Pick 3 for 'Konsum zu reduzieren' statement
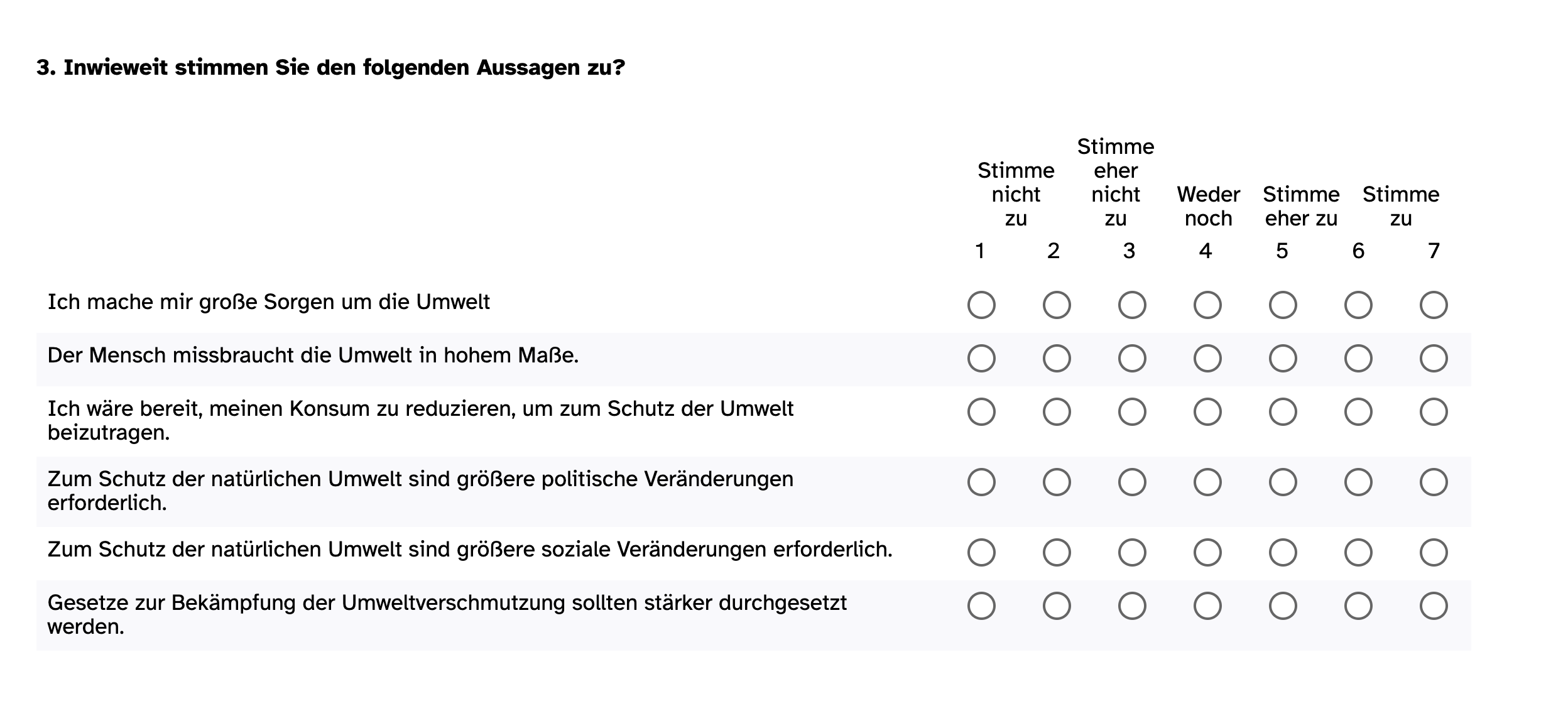The width and height of the screenshot is (1568, 706). click(1132, 412)
